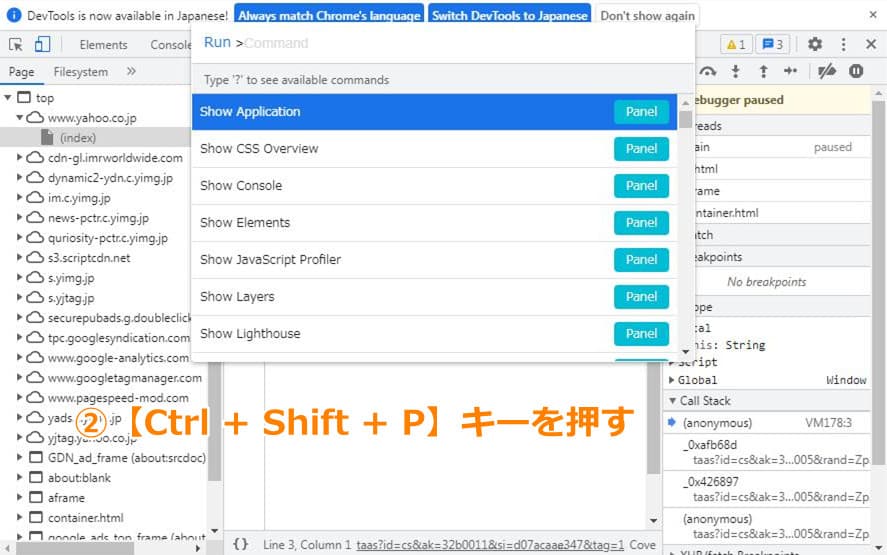Dismiss the language info bar
887x555 pixels.
pyautogui.click(x=873, y=15)
